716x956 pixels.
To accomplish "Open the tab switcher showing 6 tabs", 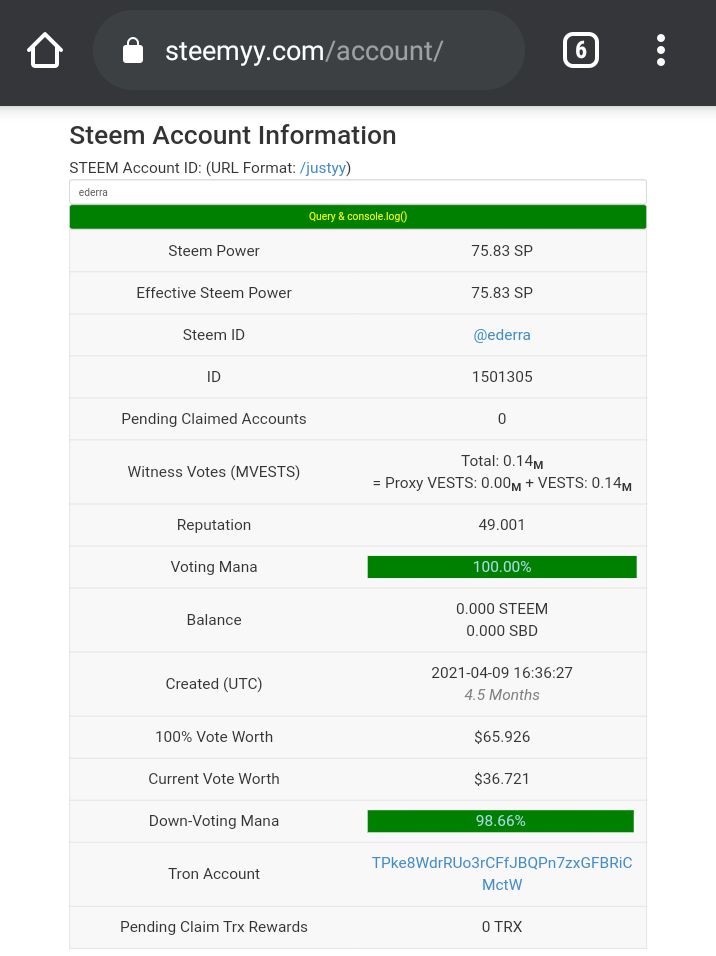I will [x=581, y=50].
